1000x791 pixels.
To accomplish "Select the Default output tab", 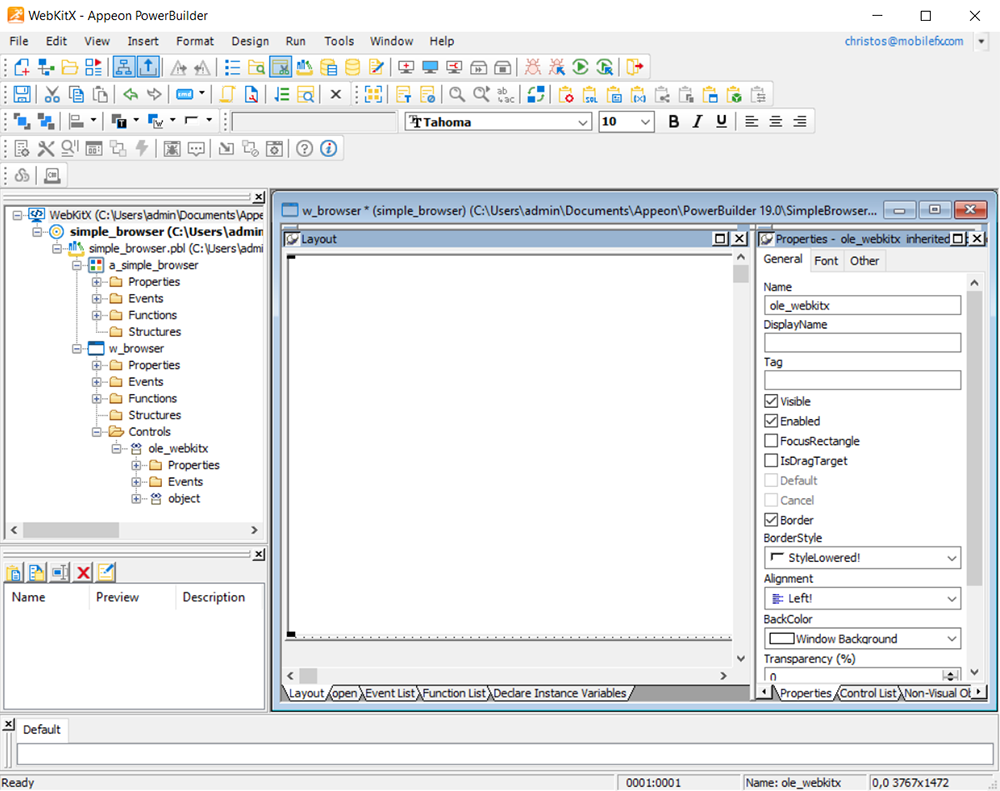I will click(41, 729).
